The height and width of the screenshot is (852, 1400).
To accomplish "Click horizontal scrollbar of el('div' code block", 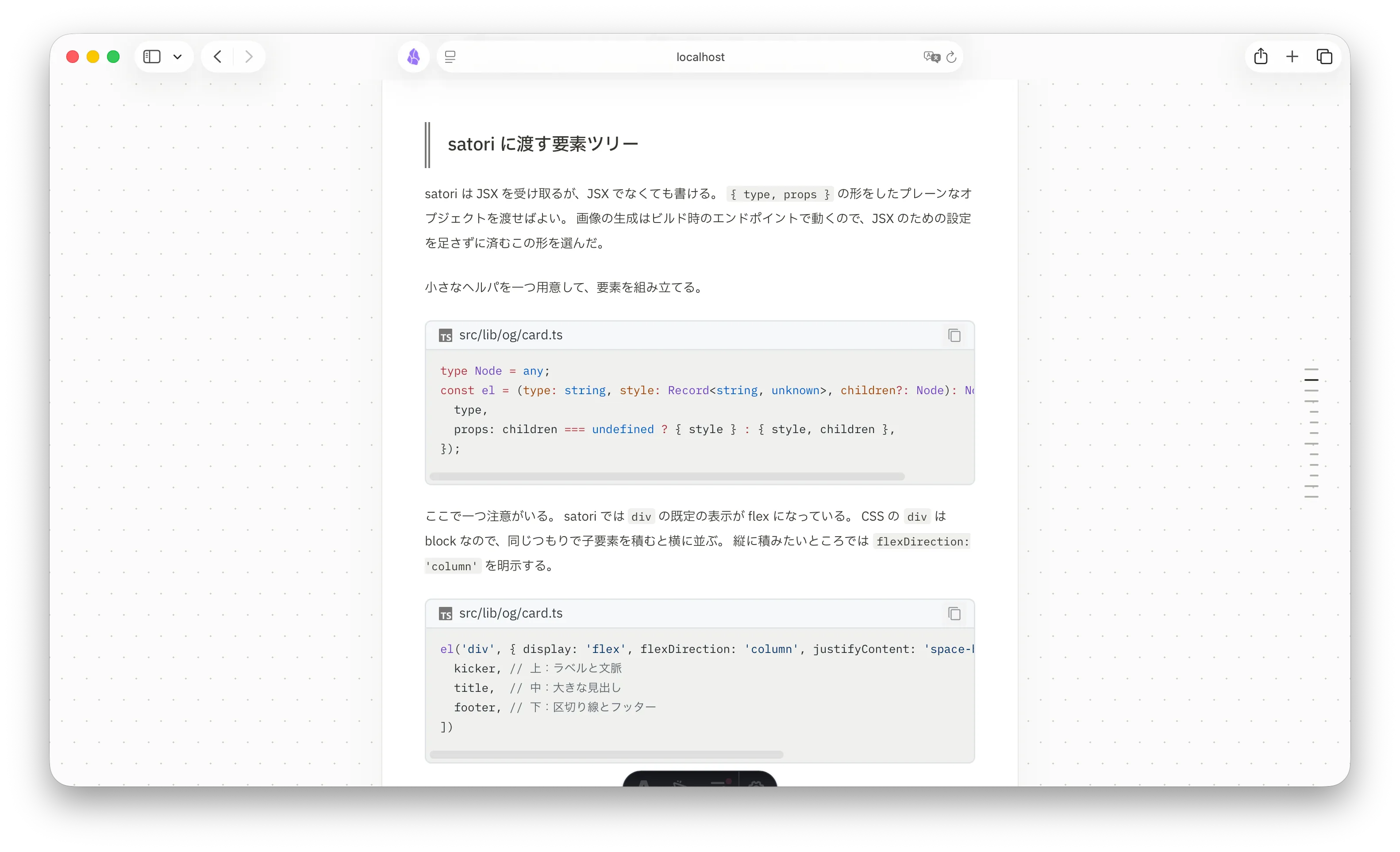I will 606,754.
